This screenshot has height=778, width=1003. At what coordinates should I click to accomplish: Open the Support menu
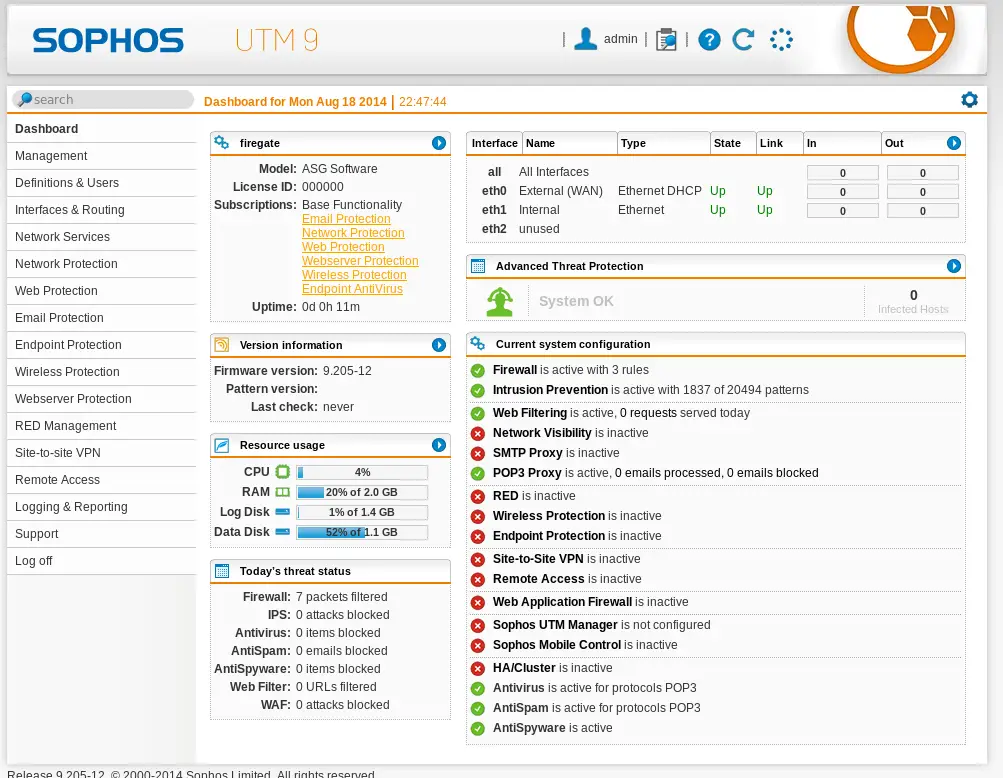pos(101,533)
